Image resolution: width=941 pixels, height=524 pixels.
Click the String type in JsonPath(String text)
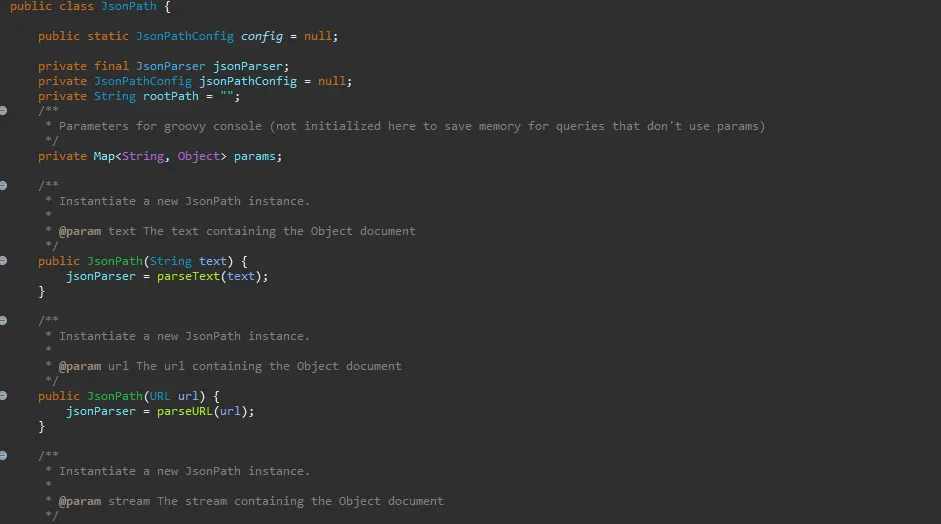click(x=171, y=261)
